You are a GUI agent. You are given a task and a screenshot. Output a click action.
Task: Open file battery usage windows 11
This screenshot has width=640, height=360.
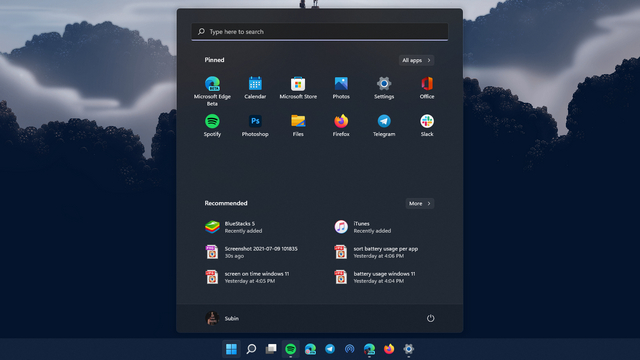[x=375, y=277]
